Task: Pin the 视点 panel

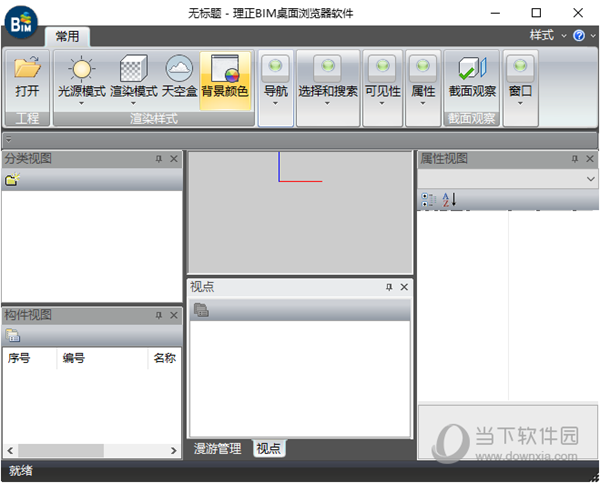Action: [x=389, y=287]
